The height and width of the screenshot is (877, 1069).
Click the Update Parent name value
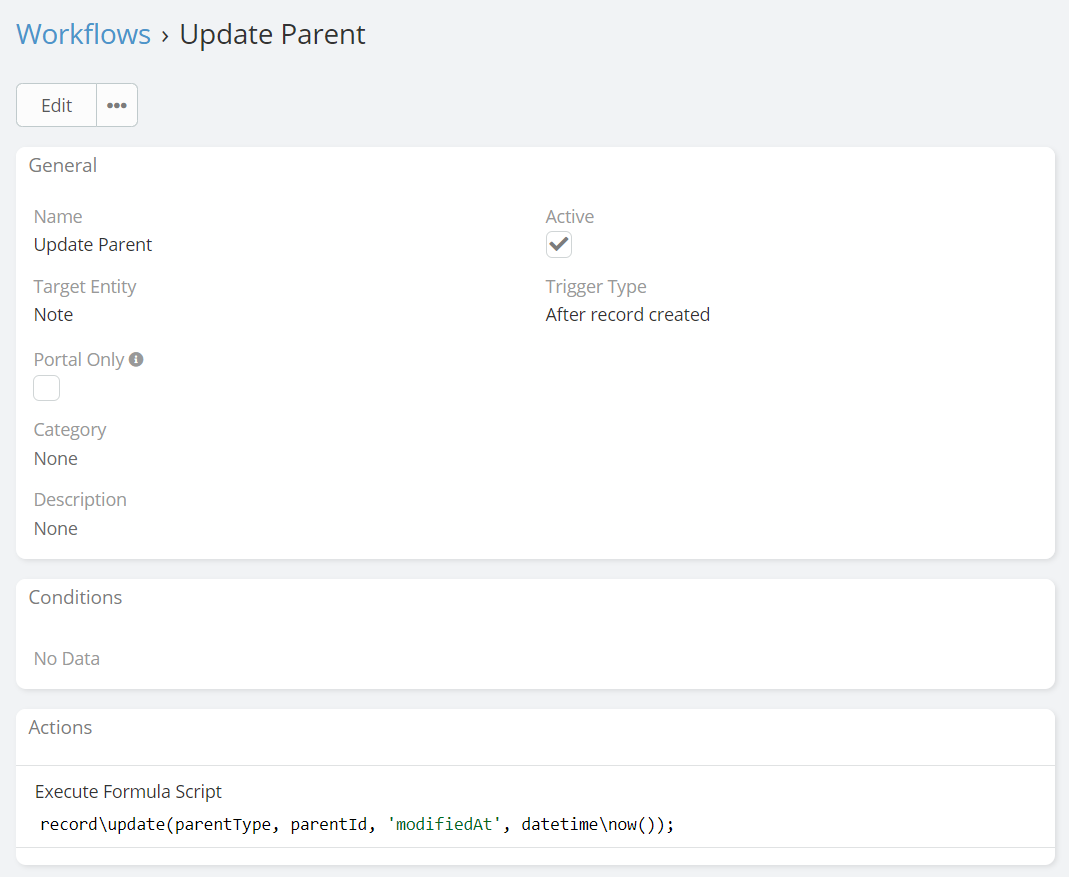[93, 245]
